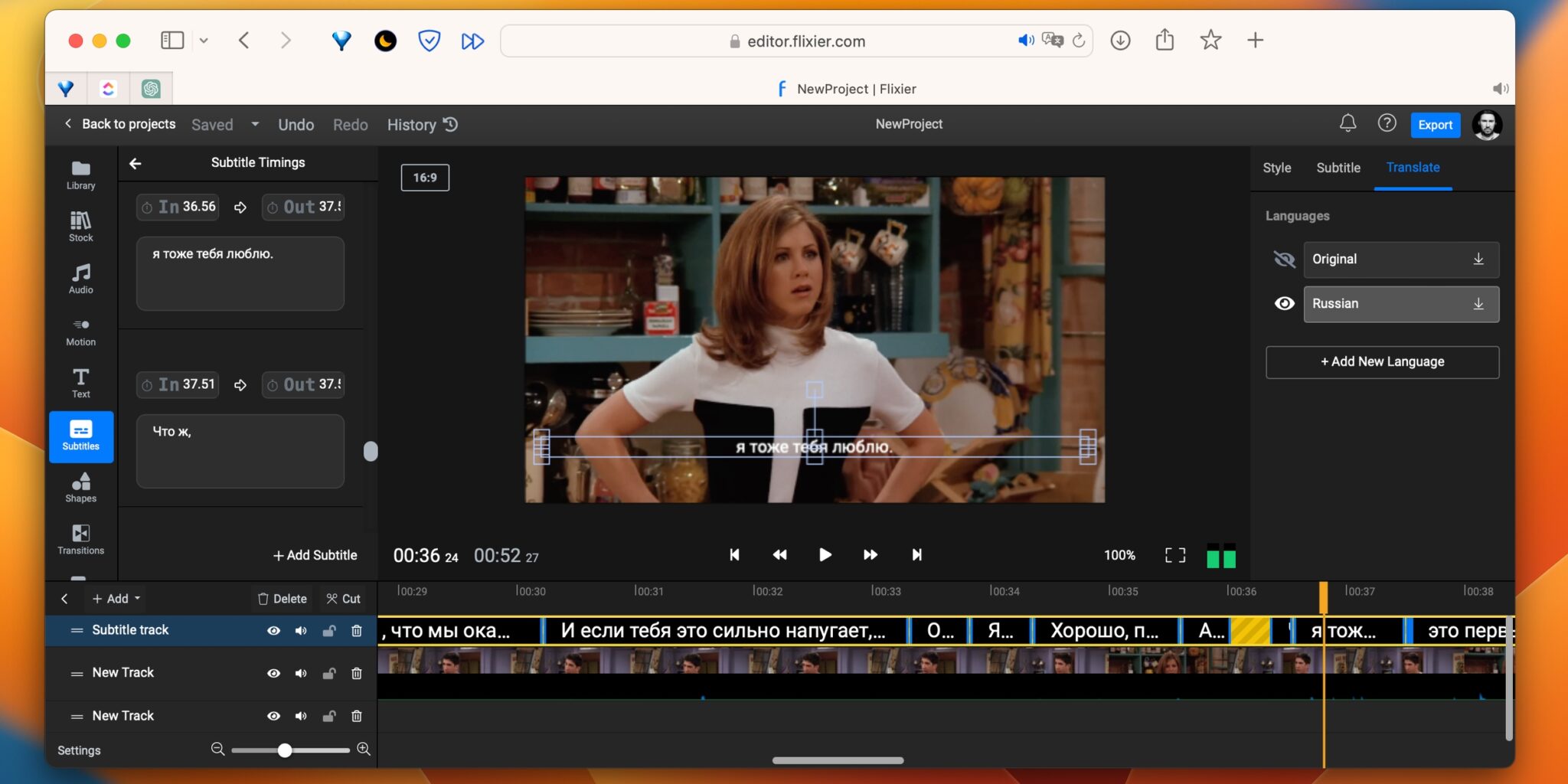Screen dimensions: 1568x784
Task: Enter fullscreen preview mode
Action: click(x=1174, y=555)
